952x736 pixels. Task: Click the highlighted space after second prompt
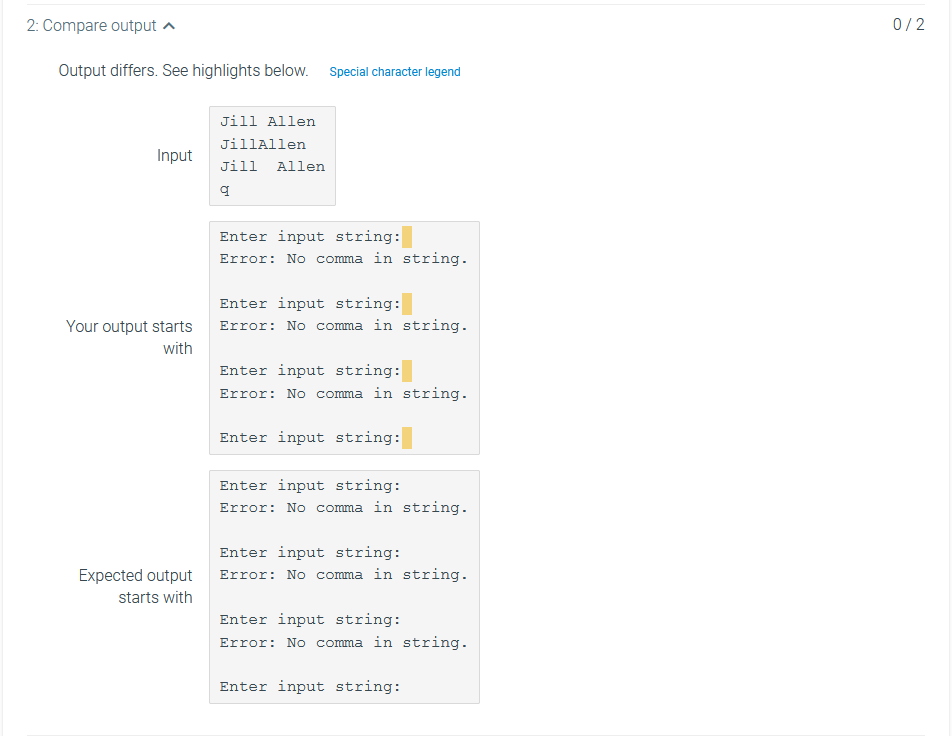[407, 303]
